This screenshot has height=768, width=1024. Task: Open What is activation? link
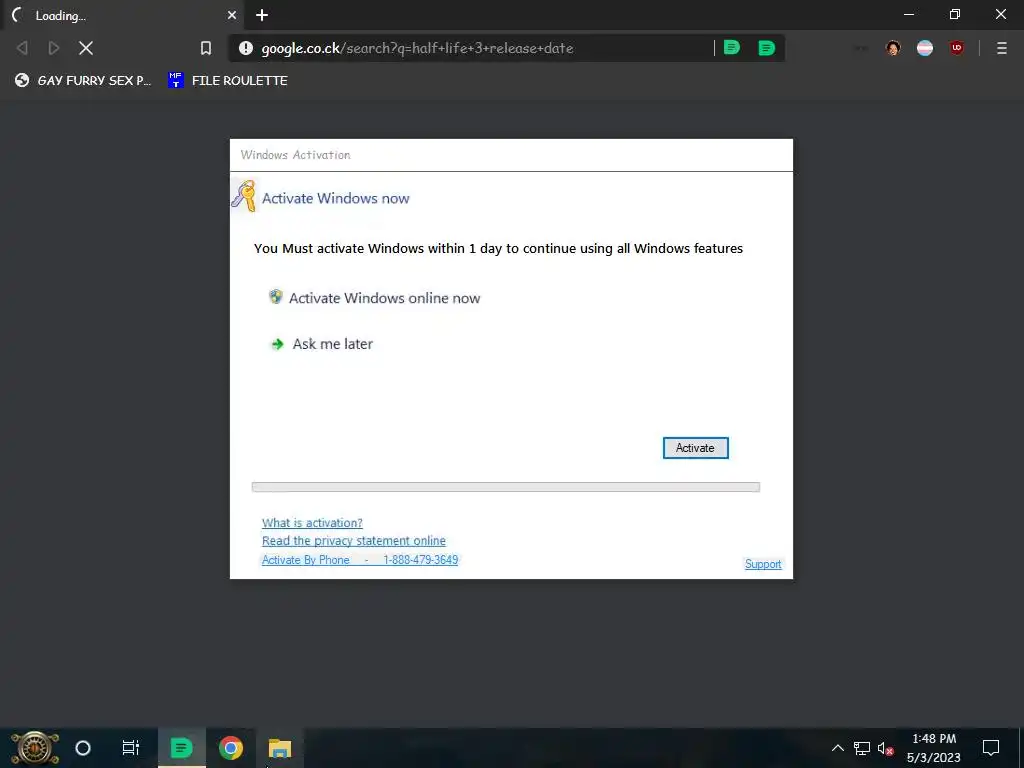tap(312, 522)
